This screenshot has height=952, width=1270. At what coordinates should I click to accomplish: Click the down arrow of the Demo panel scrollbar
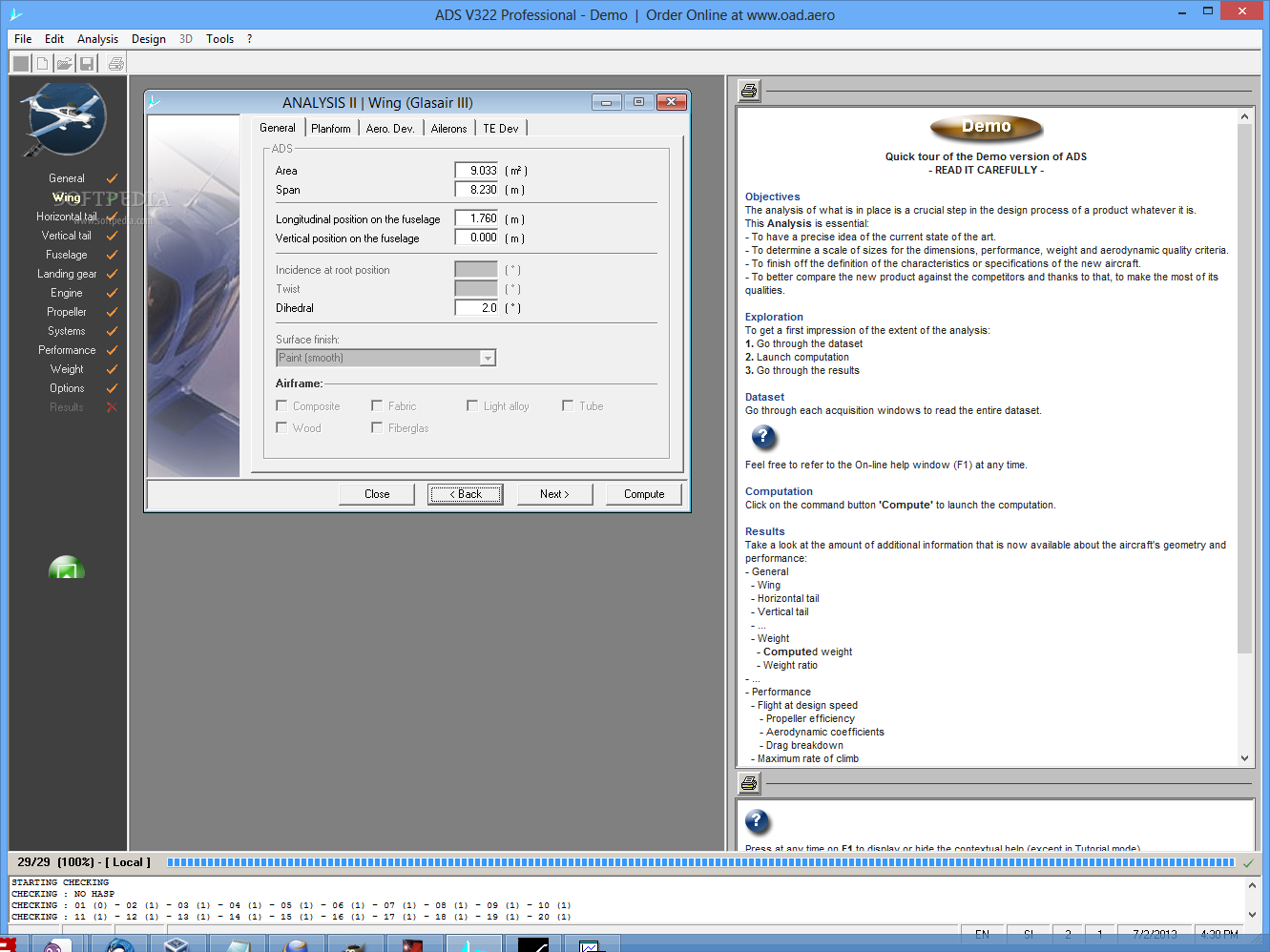pyautogui.click(x=1244, y=758)
